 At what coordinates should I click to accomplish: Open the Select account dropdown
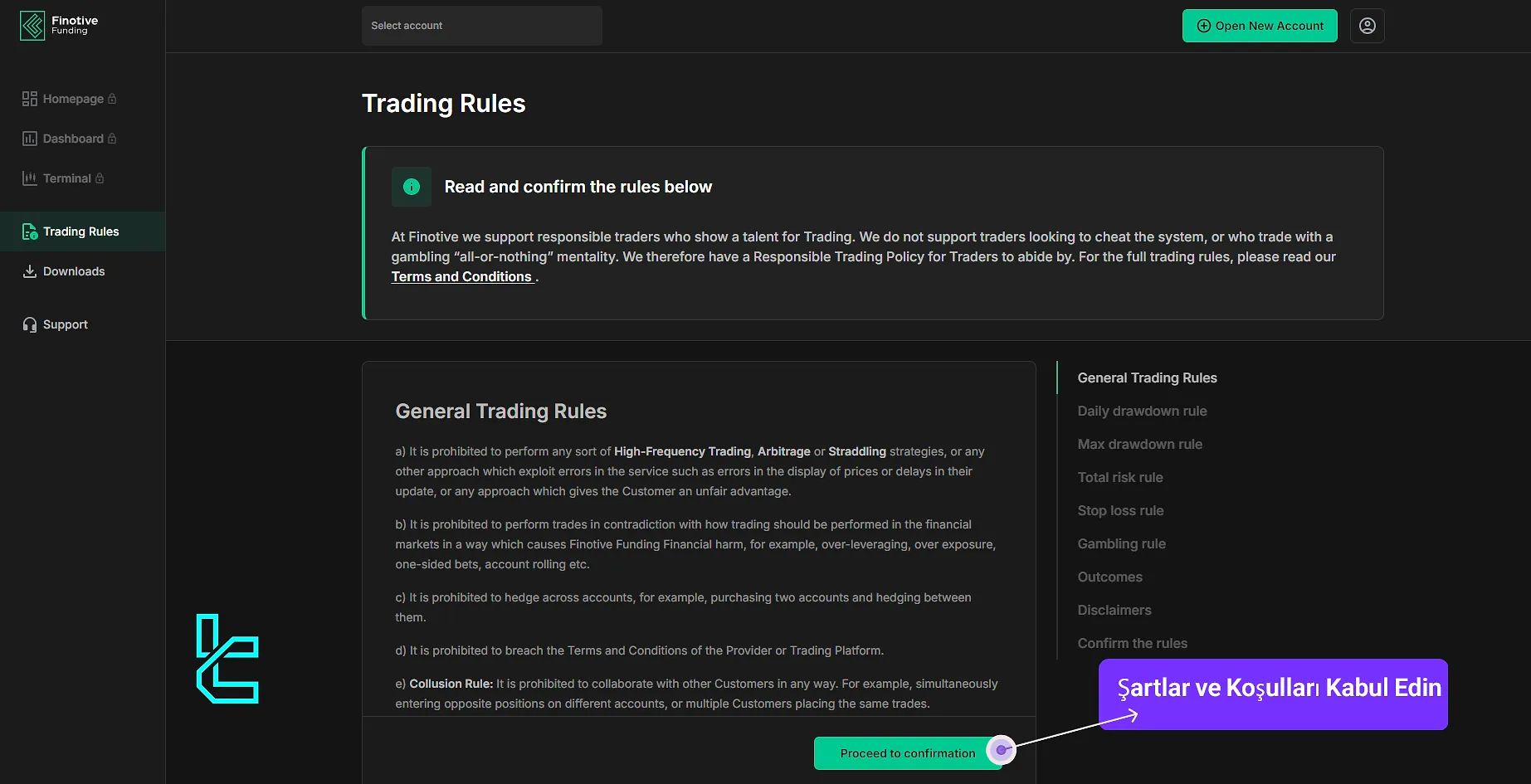click(x=481, y=25)
